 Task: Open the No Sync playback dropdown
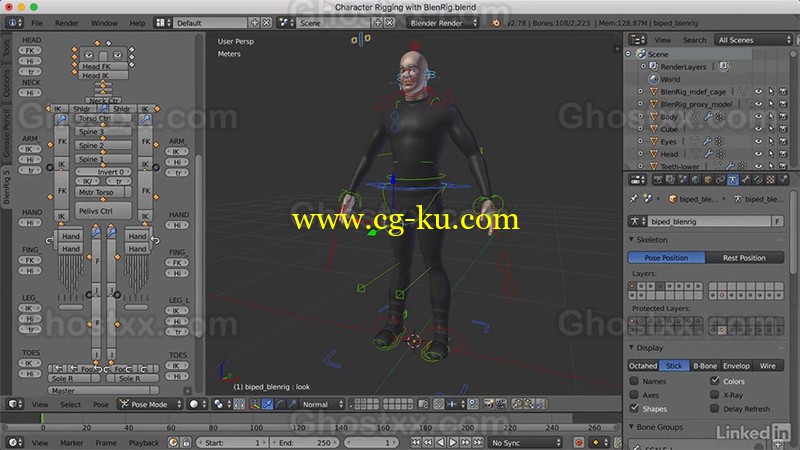point(526,442)
